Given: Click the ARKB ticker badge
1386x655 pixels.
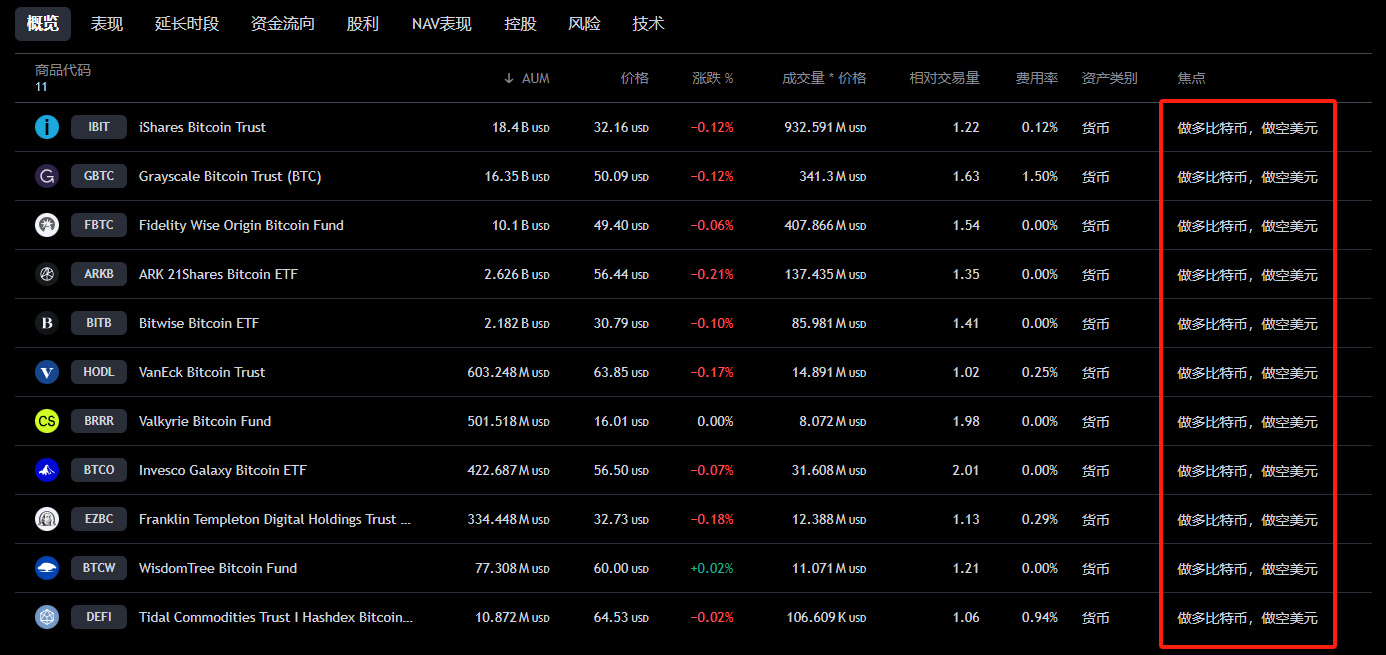Looking at the screenshot, I should coord(99,274).
